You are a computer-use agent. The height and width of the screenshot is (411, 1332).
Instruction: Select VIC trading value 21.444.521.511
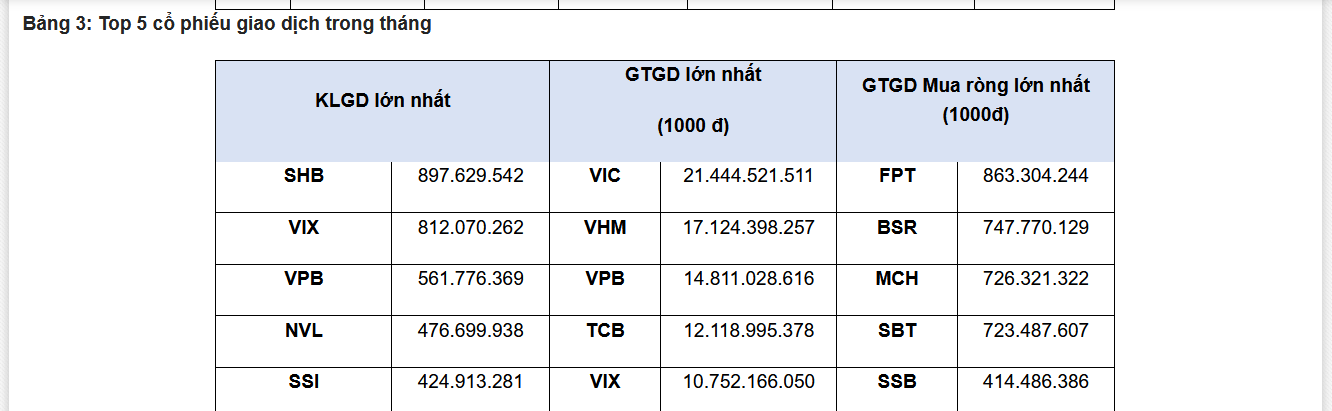(749, 176)
